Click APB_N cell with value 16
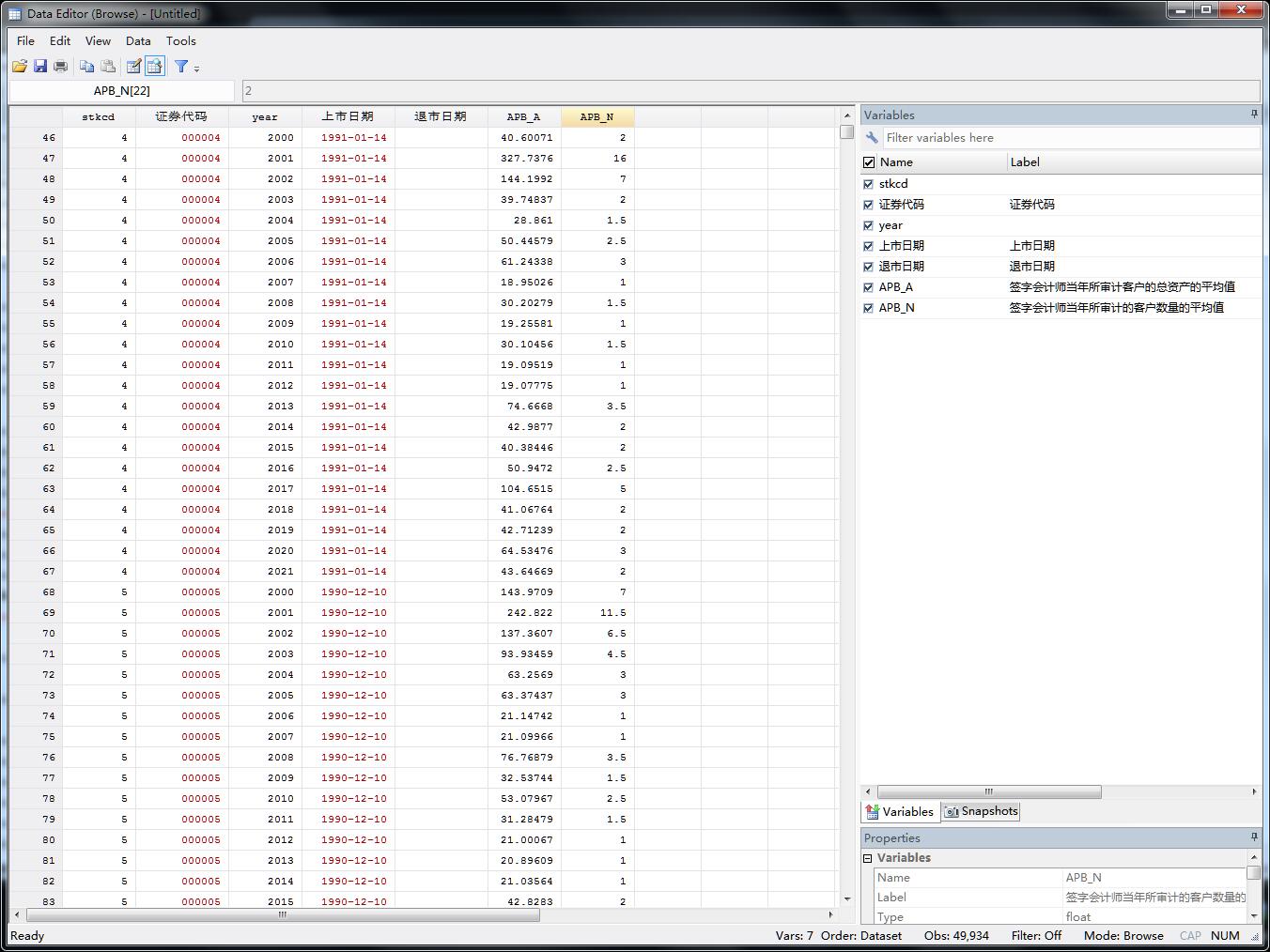 tap(597, 159)
